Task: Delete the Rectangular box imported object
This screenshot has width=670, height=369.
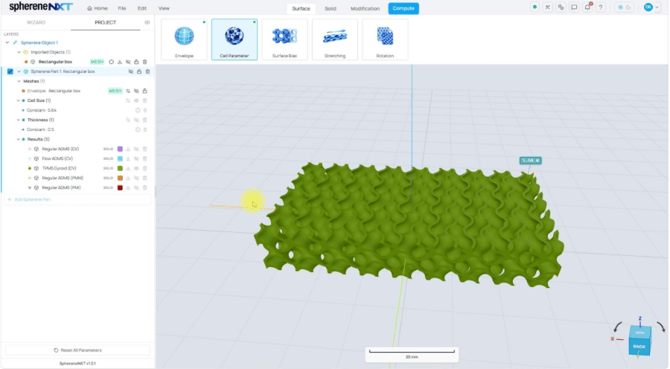Action: point(145,62)
